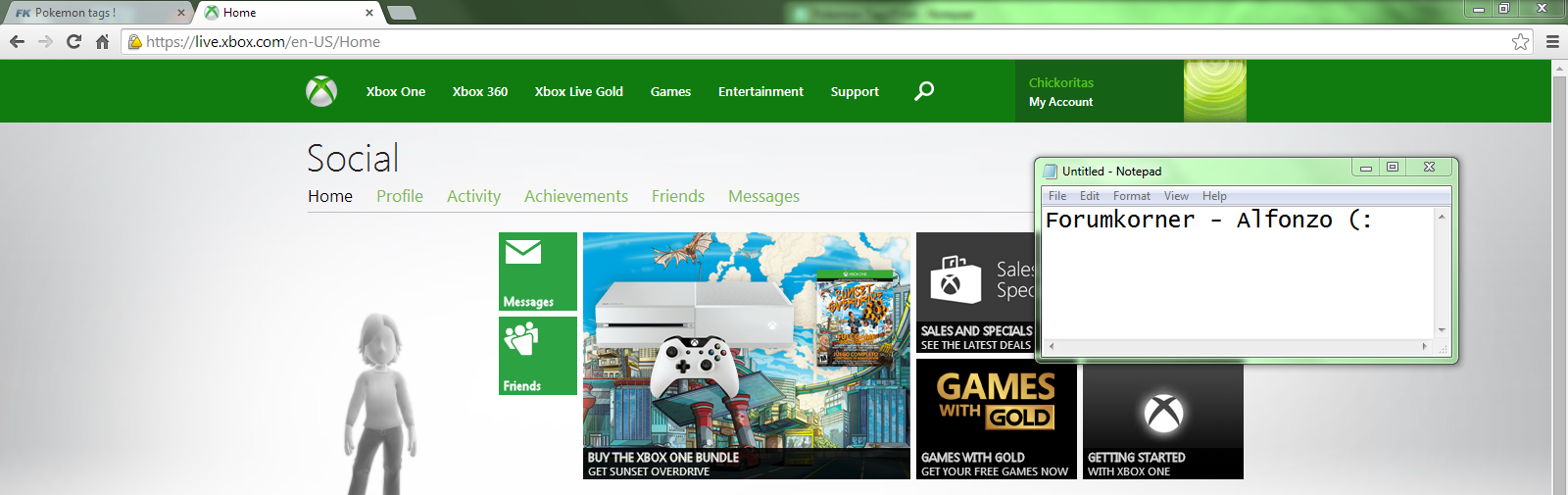Viewport: 1568px width, 495px height.
Task: Go to the Friends tab under Social
Action: (678, 196)
